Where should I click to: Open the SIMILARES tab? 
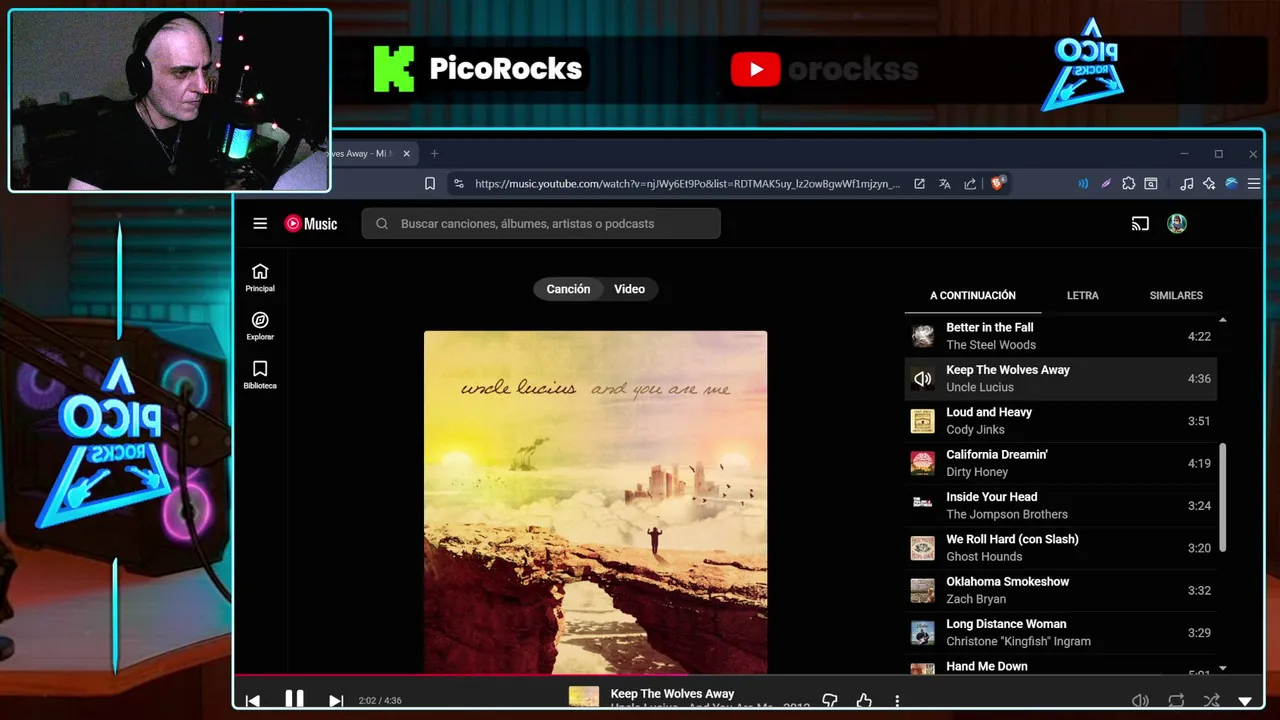pyautogui.click(x=1176, y=296)
